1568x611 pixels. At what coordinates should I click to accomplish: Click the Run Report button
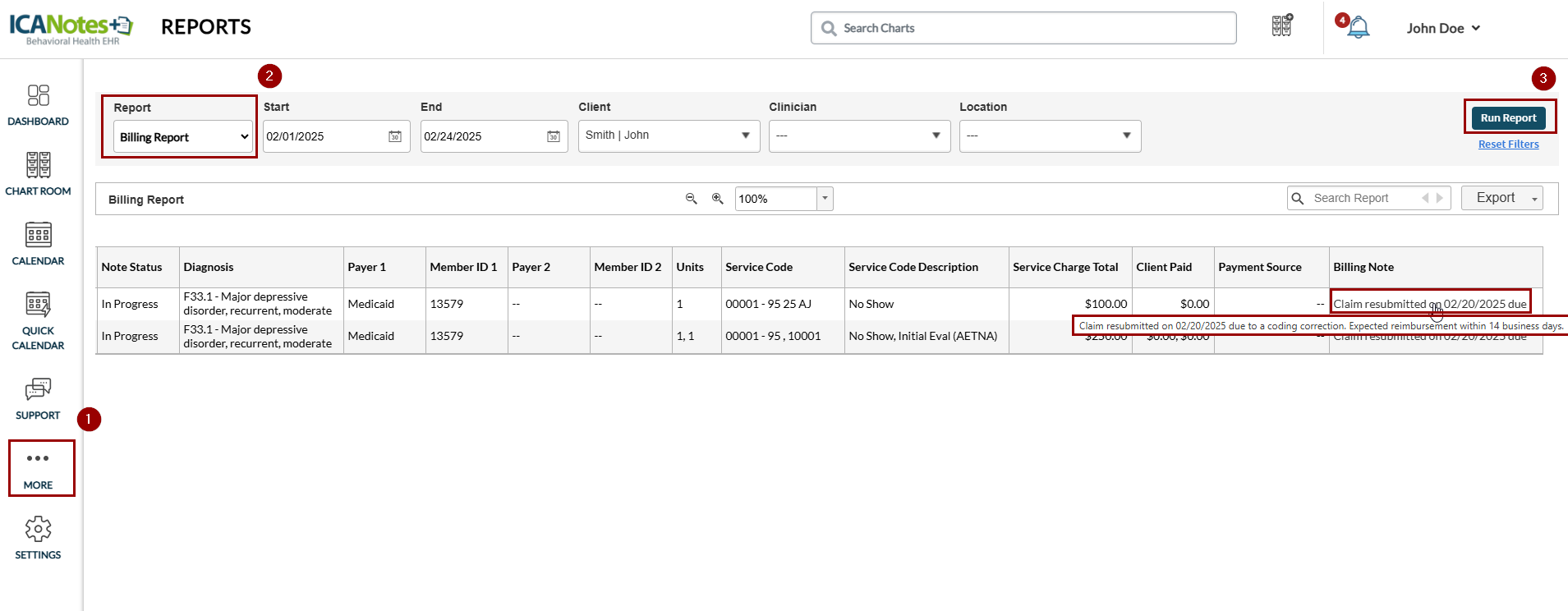coord(1508,117)
